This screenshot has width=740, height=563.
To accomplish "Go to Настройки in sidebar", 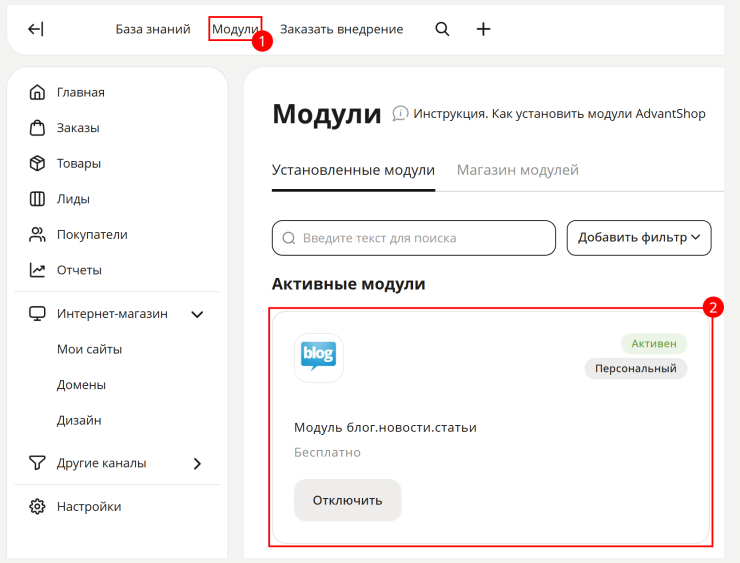I will click(x=89, y=507).
